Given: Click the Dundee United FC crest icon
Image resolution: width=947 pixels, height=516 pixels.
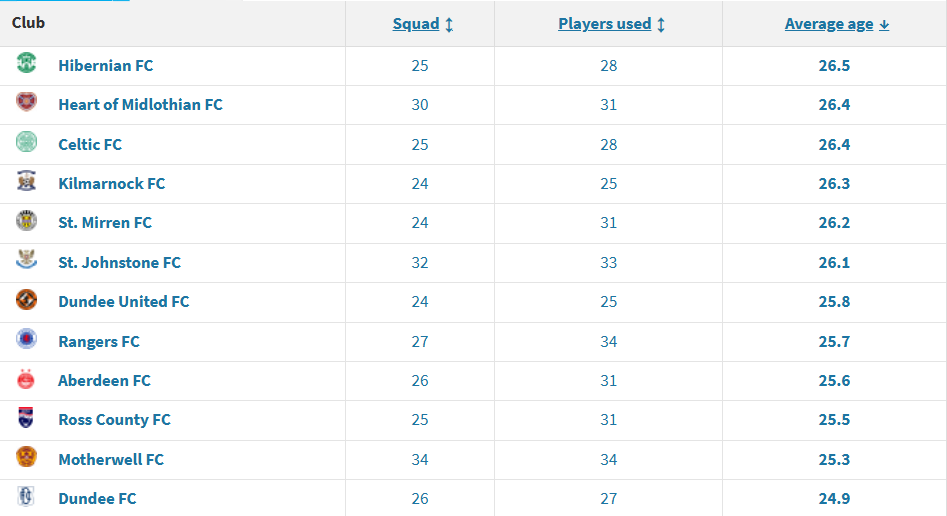Looking at the screenshot, I should tap(26, 300).
